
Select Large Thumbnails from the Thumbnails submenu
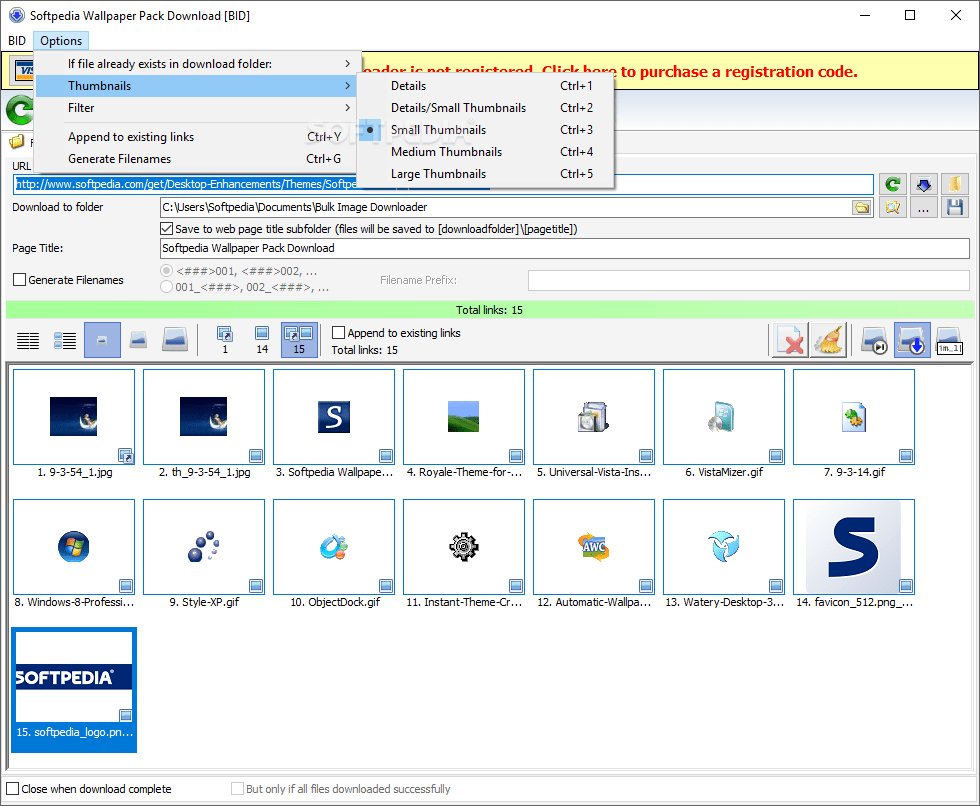[x=441, y=173]
